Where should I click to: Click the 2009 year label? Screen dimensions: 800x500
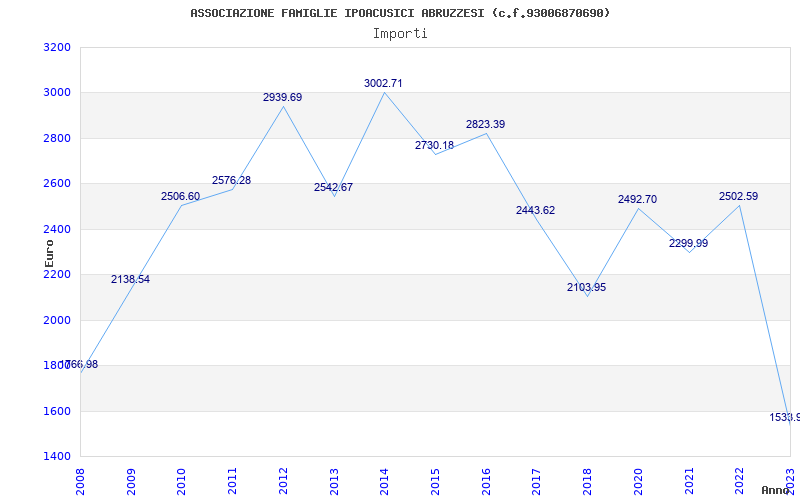coord(131,482)
